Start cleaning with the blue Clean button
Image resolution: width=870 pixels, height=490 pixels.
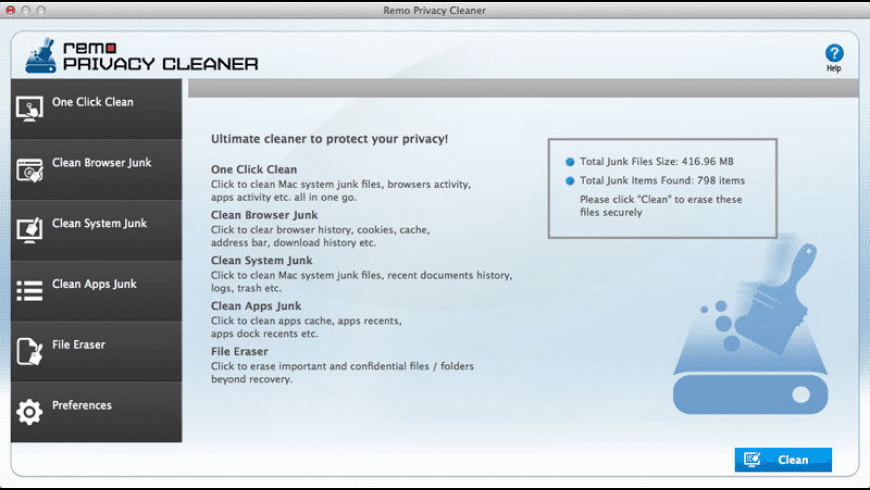tap(783, 459)
